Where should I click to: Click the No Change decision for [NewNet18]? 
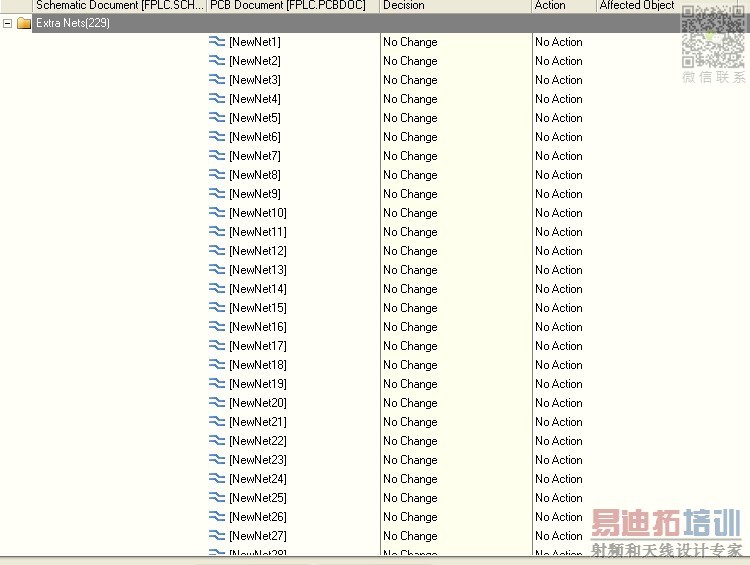pyautogui.click(x=410, y=365)
